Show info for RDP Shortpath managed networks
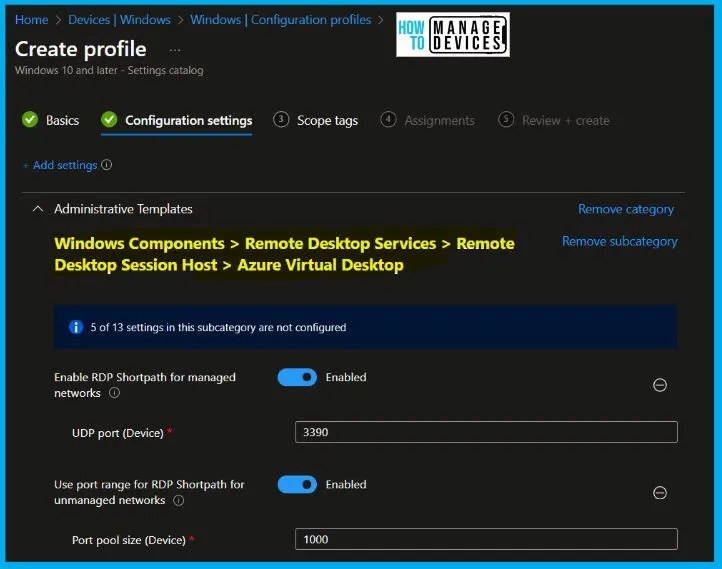Image resolution: width=722 pixels, height=569 pixels. pos(114,393)
